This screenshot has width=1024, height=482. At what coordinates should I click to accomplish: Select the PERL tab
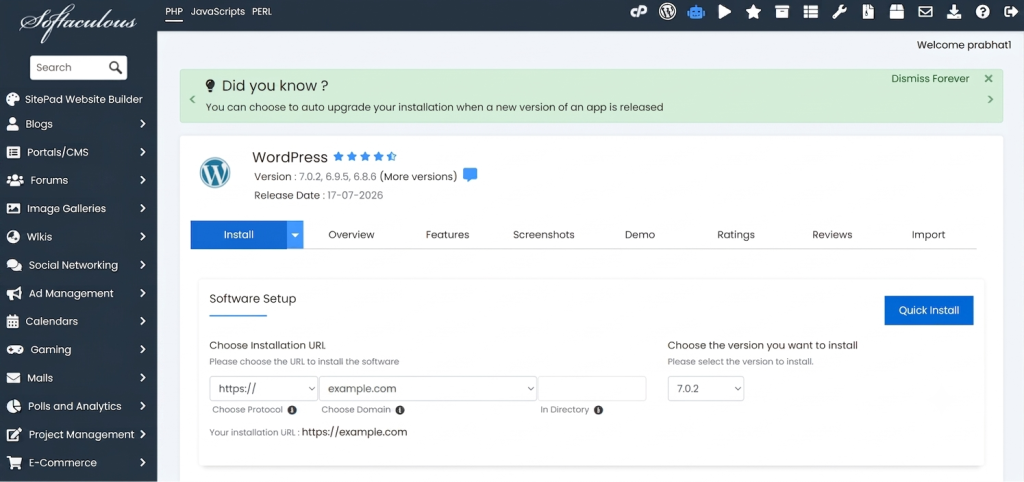pyautogui.click(x=262, y=12)
